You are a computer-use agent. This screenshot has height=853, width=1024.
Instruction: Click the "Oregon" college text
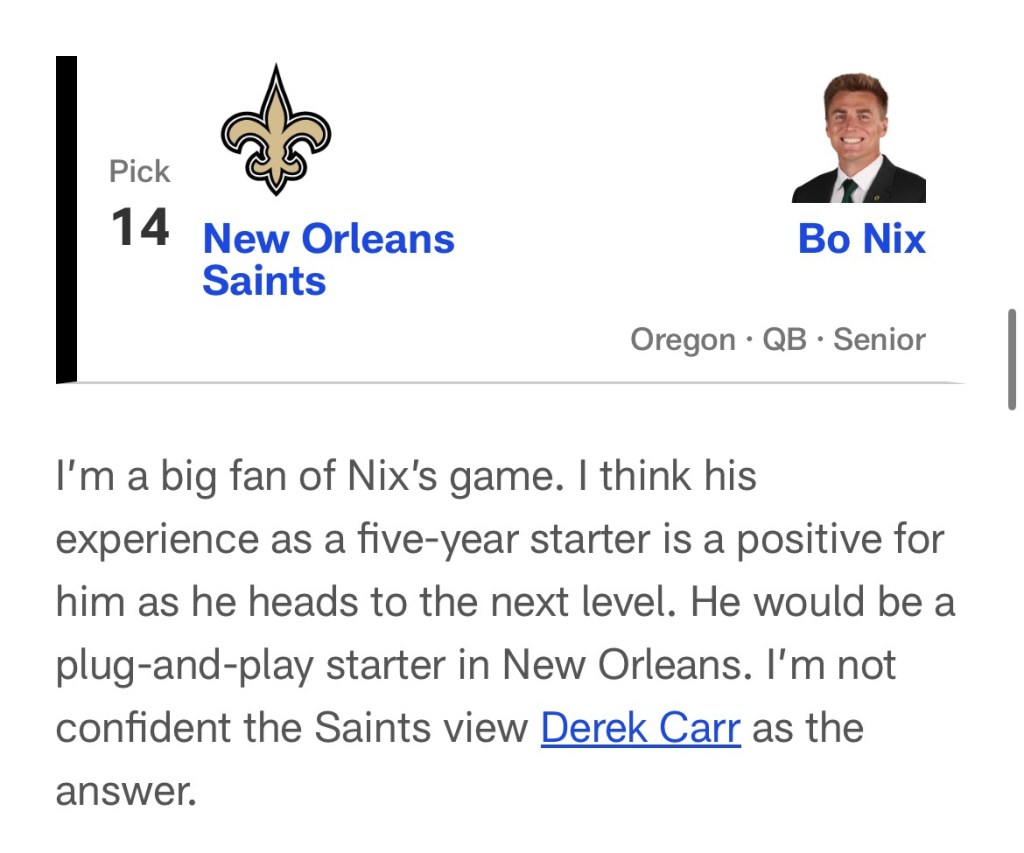(682, 340)
